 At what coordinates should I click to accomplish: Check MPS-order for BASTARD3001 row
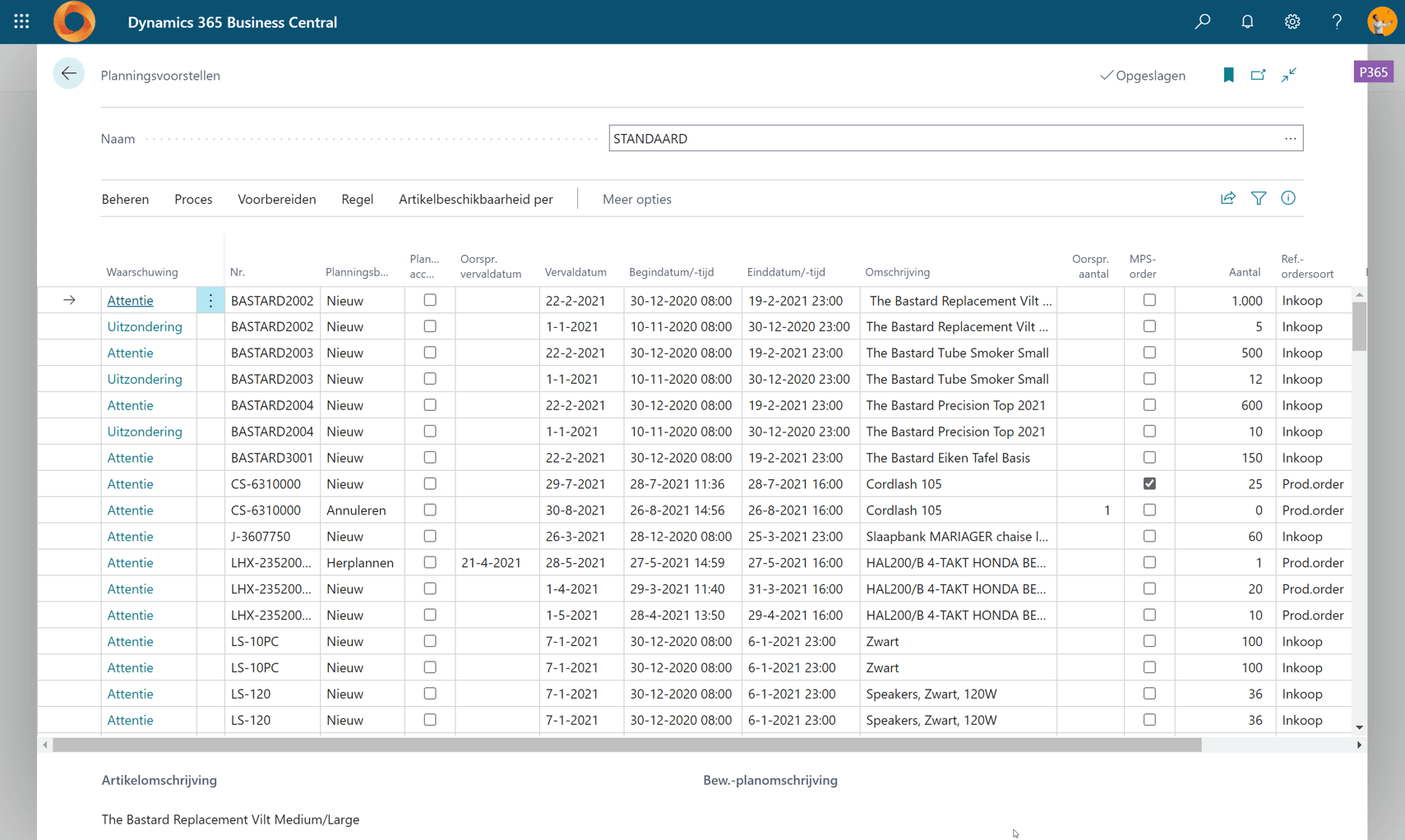[x=1149, y=458]
